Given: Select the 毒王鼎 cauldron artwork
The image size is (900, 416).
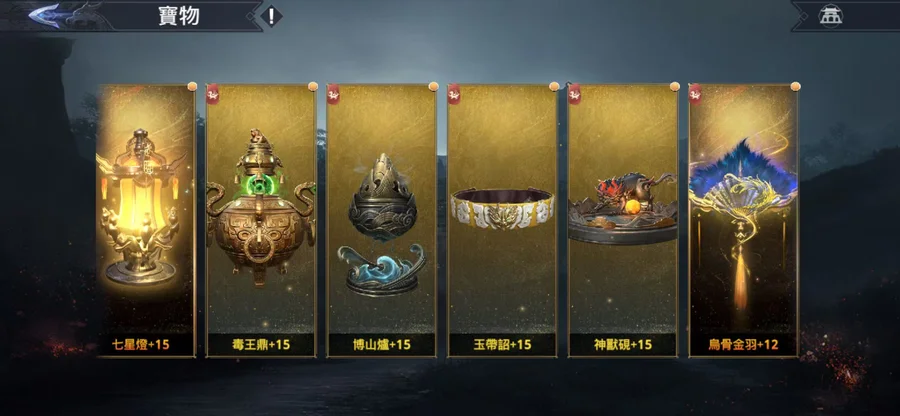Looking at the screenshot, I should tap(261, 207).
